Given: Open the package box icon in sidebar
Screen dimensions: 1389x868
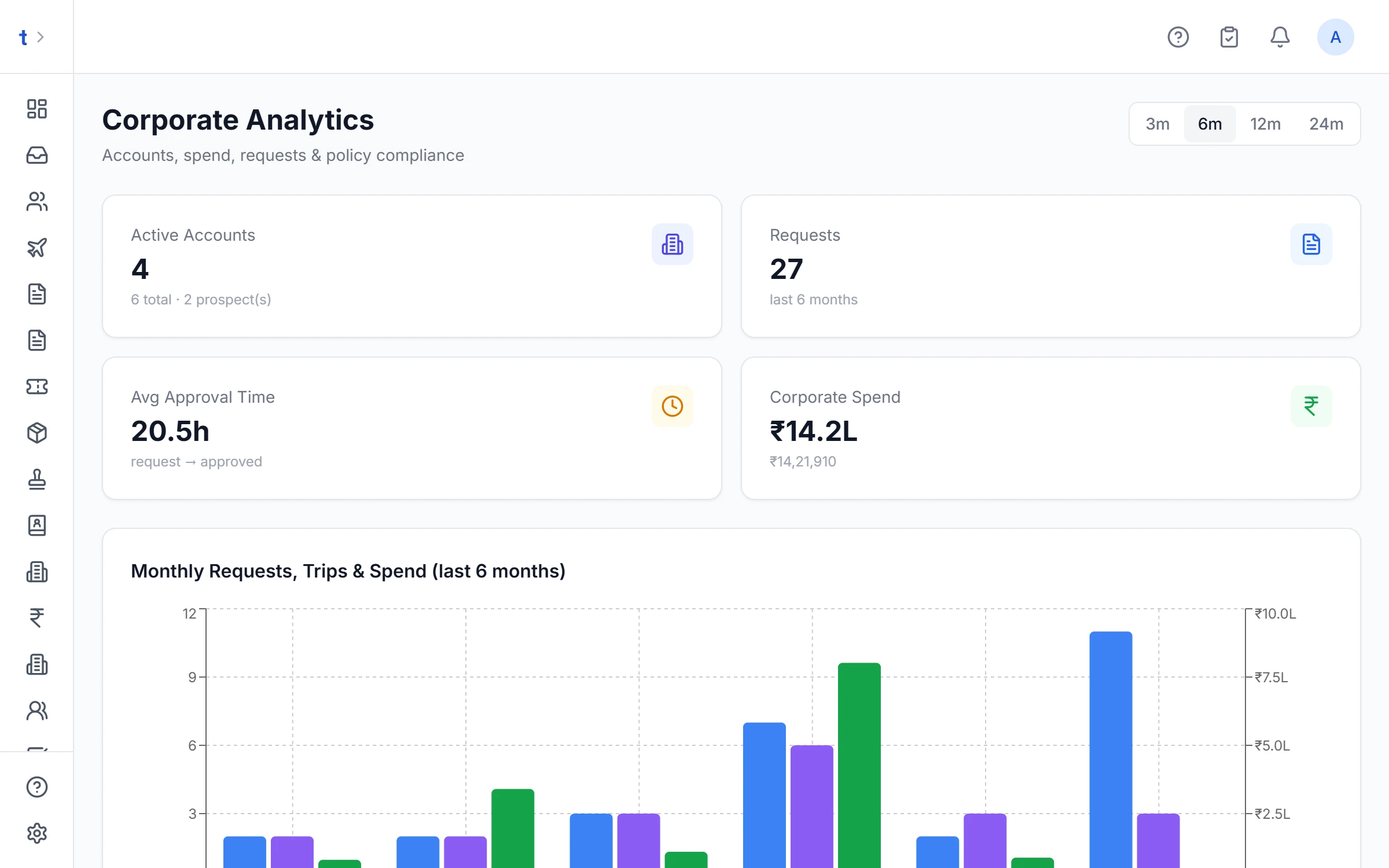Looking at the screenshot, I should pyautogui.click(x=37, y=433).
